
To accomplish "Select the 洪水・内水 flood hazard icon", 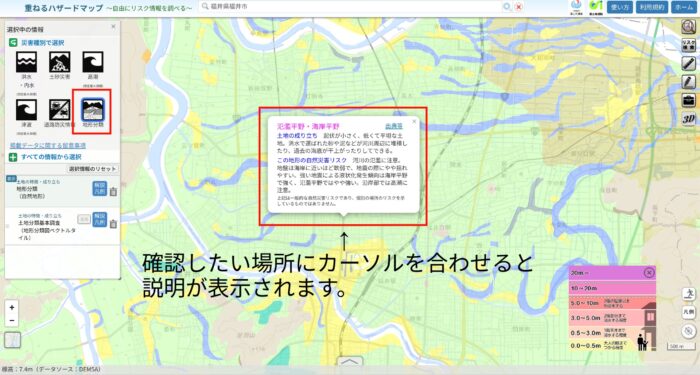I will point(26,62).
